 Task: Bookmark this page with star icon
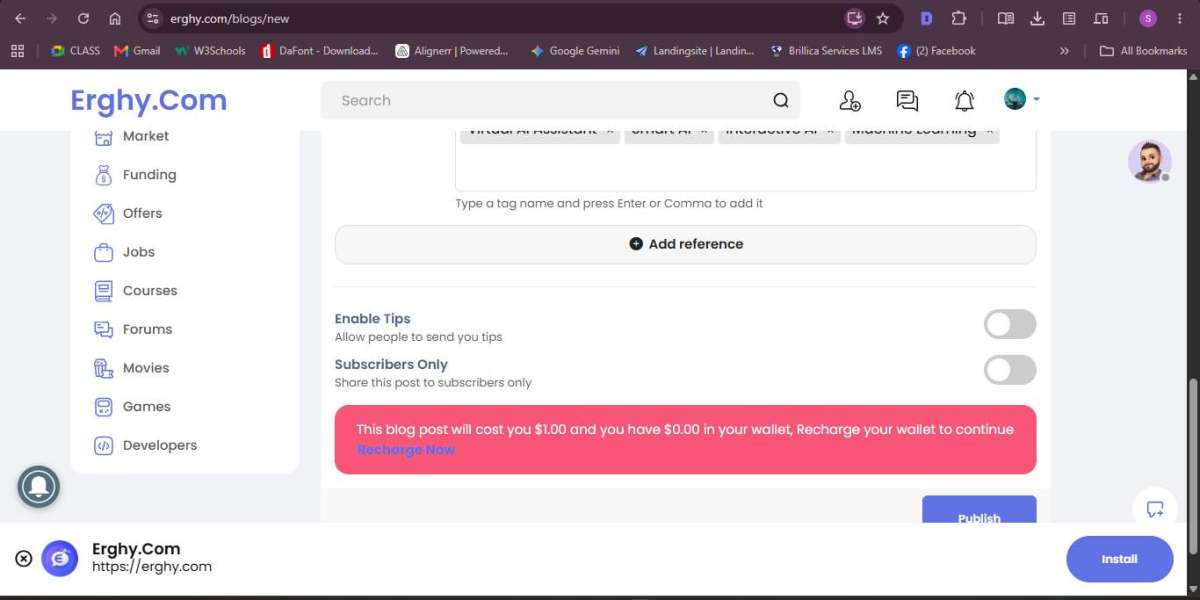[883, 18]
